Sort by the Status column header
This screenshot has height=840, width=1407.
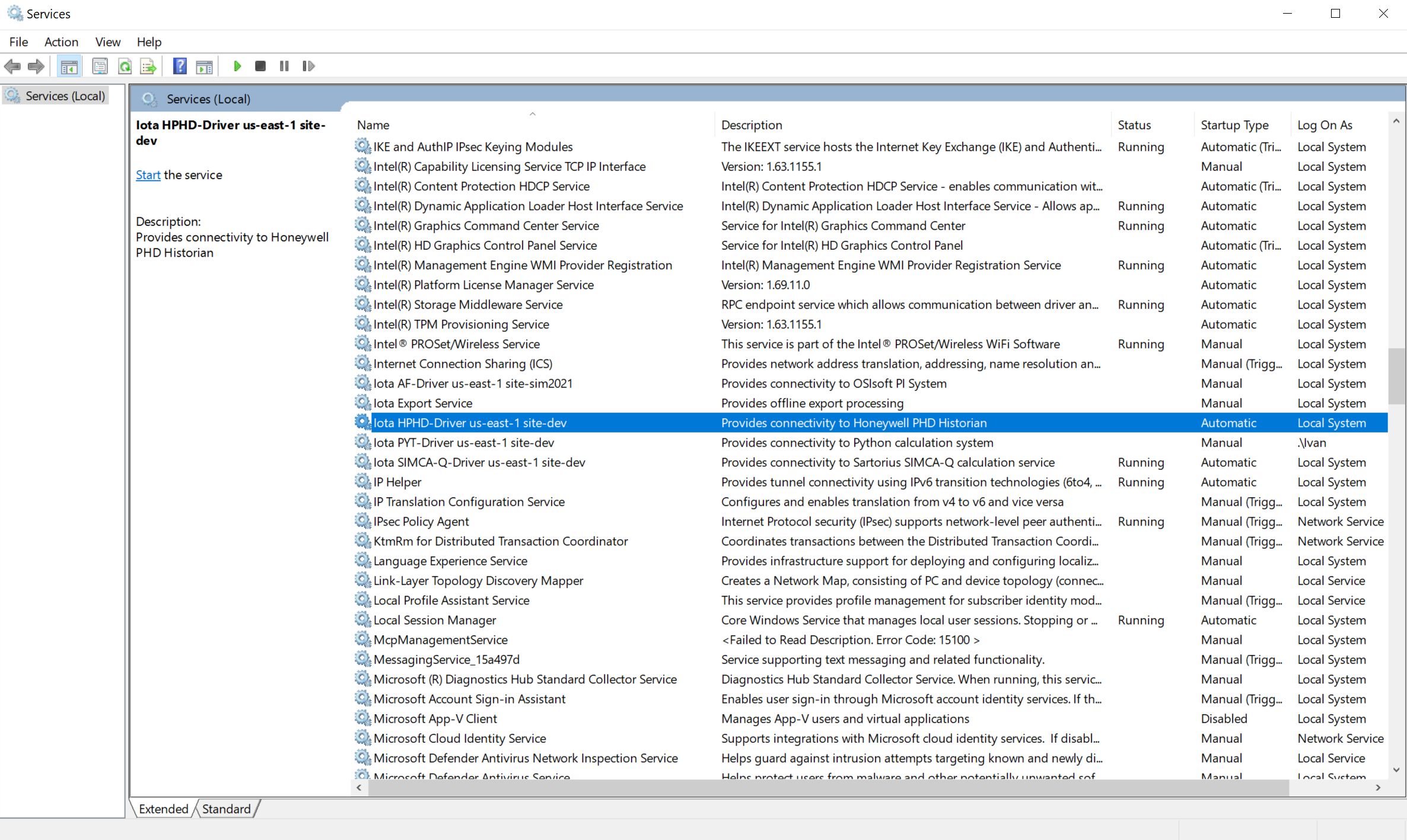point(1154,125)
